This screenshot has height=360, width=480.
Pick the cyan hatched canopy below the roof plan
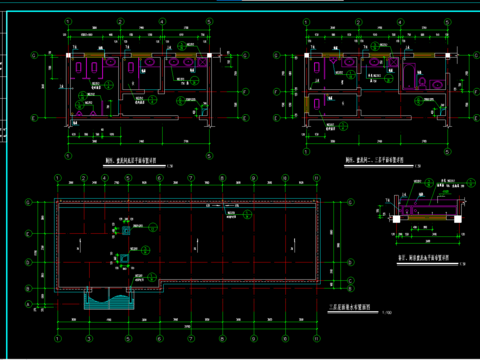tap(109, 301)
